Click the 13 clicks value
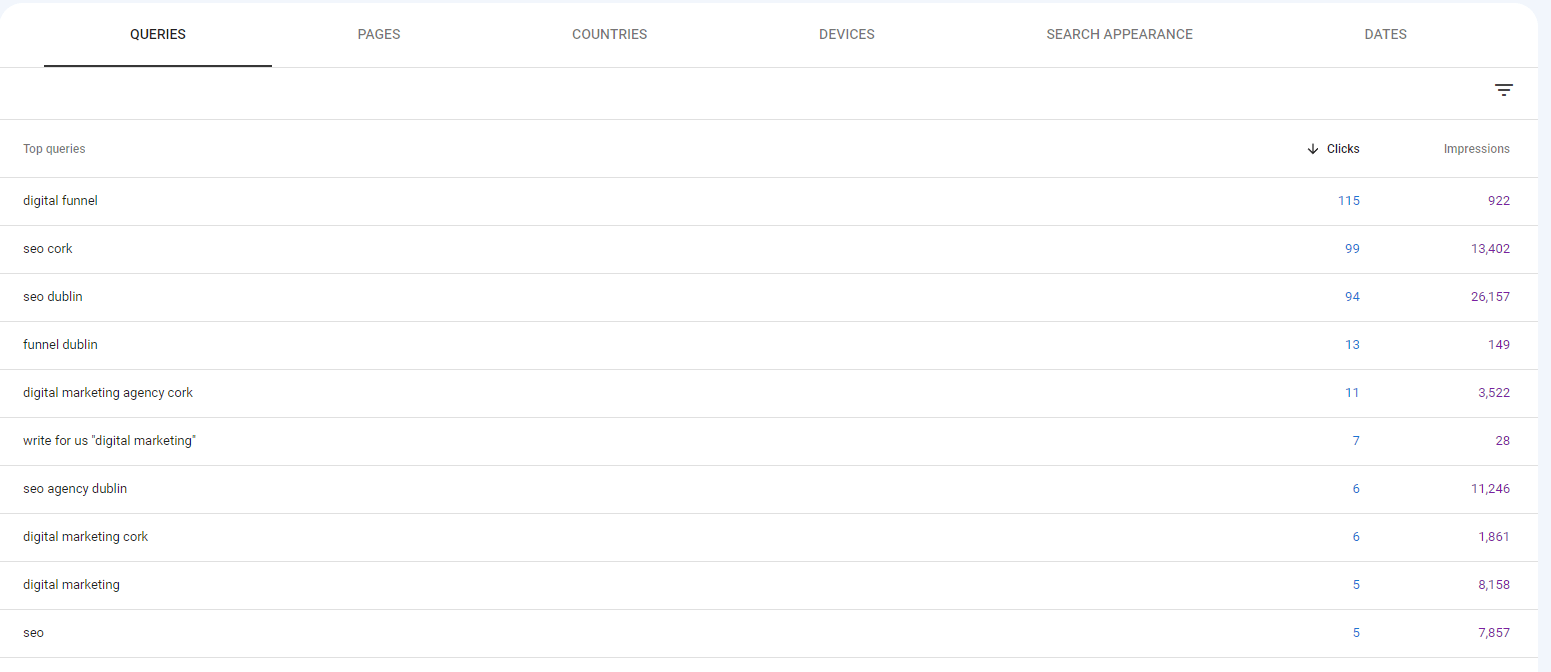 [x=1352, y=345]
